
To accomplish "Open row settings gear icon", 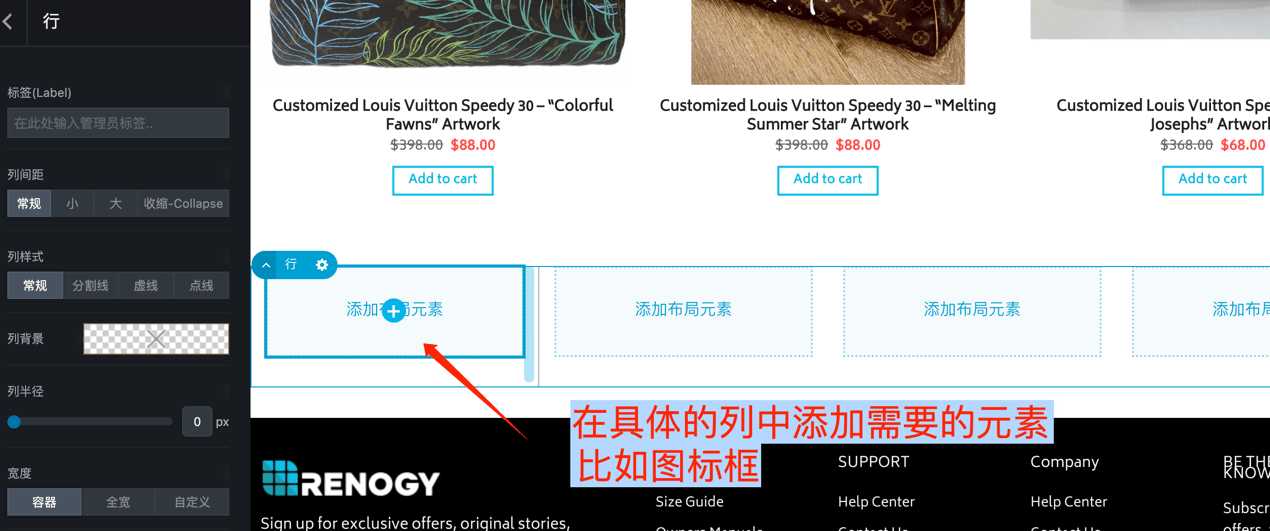I will click(x=322, y=265).
